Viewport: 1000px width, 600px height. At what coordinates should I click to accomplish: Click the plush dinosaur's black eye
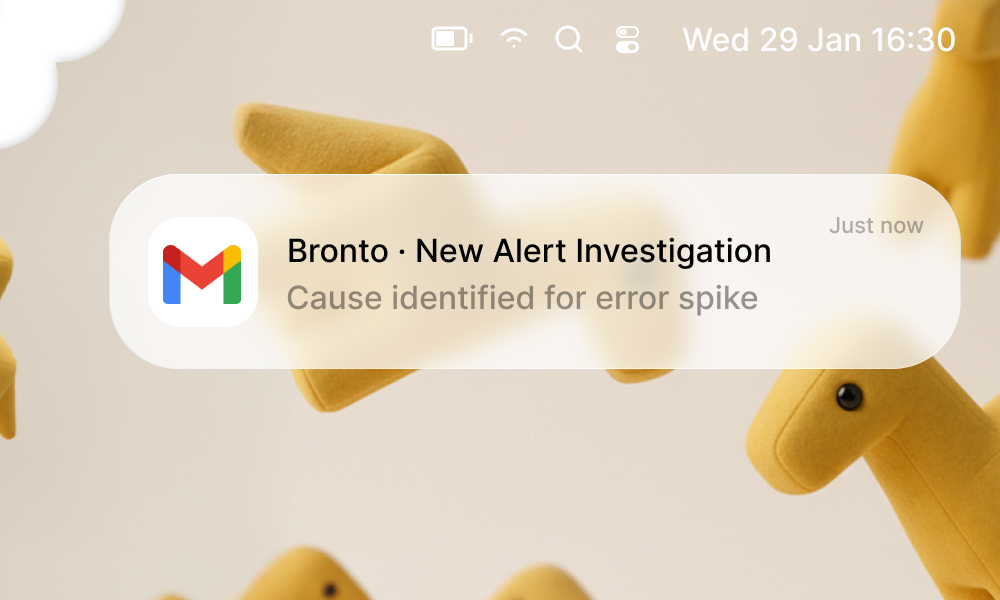pyautogui.click(x=849, y=397)
